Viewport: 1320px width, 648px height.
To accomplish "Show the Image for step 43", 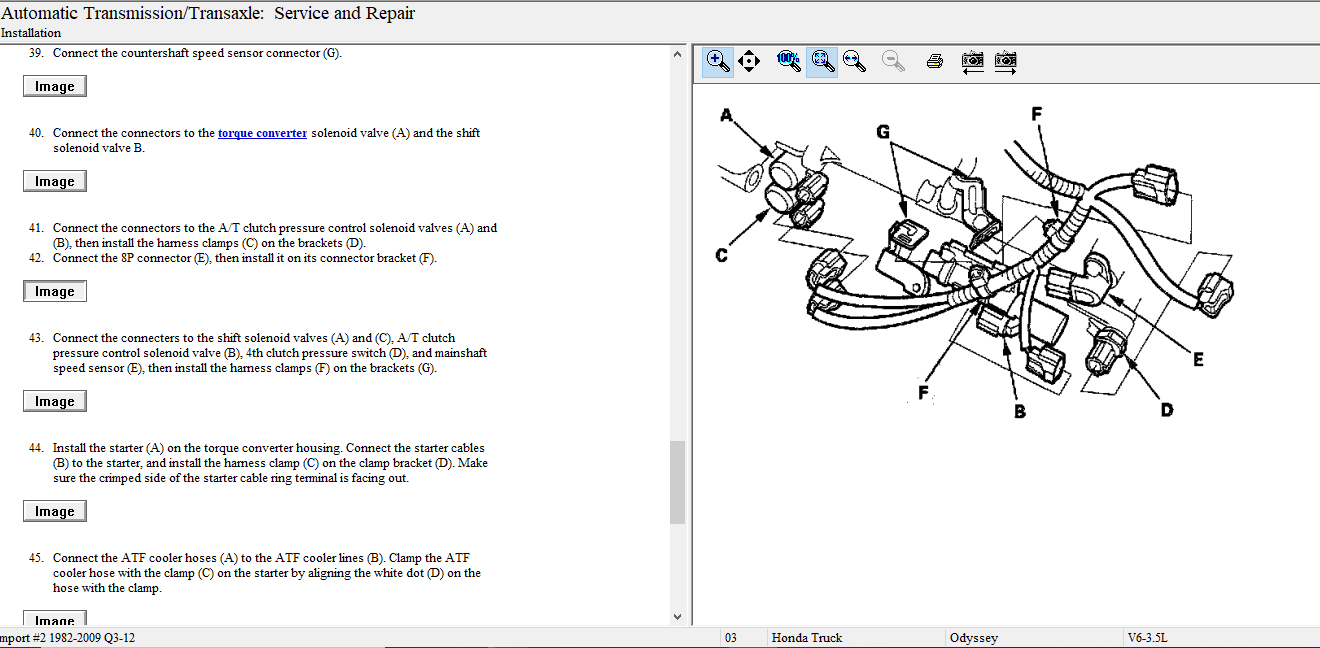I will (x=55, y=402).
